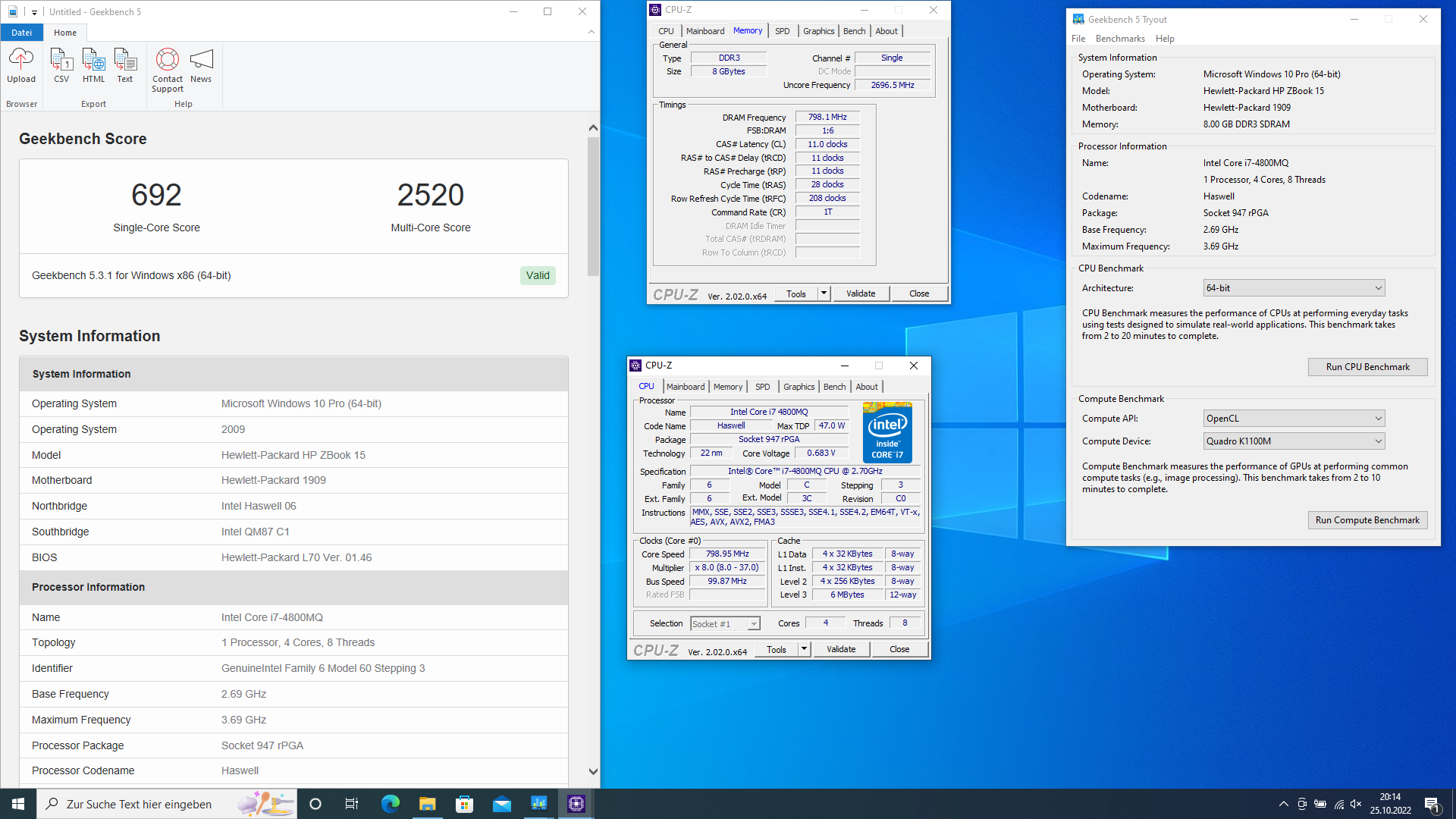The height and width of the screenshot is (819, 1456).
Task: Click the Intel Core i7 logo
Action: click(887, 432)
